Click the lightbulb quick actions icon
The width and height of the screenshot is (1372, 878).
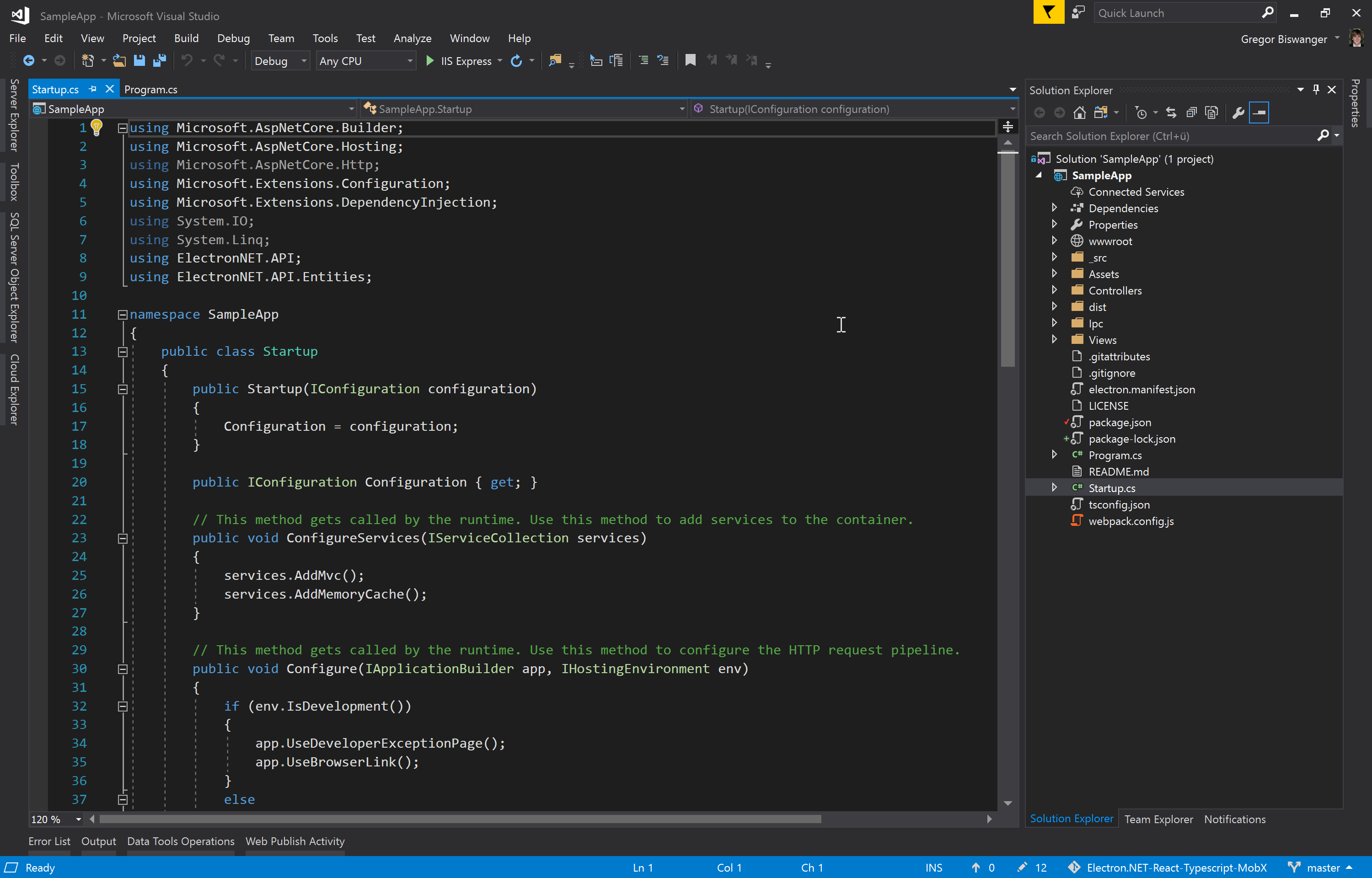[x=96, y=127]
